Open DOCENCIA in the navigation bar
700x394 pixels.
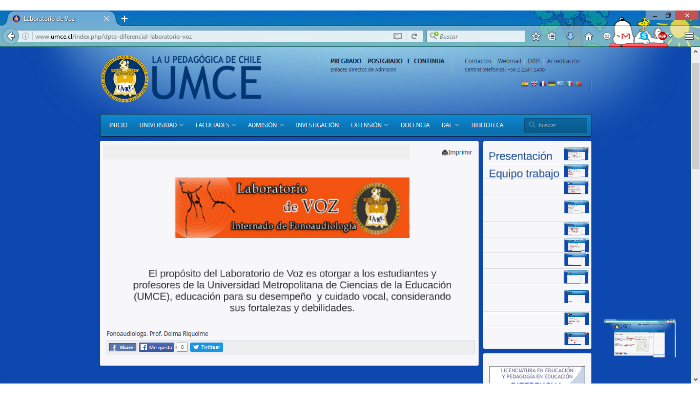(415, 125)
